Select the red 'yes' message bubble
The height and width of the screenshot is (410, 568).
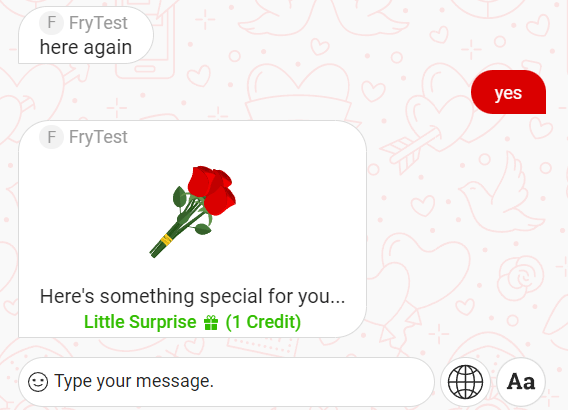pos(508,92)
